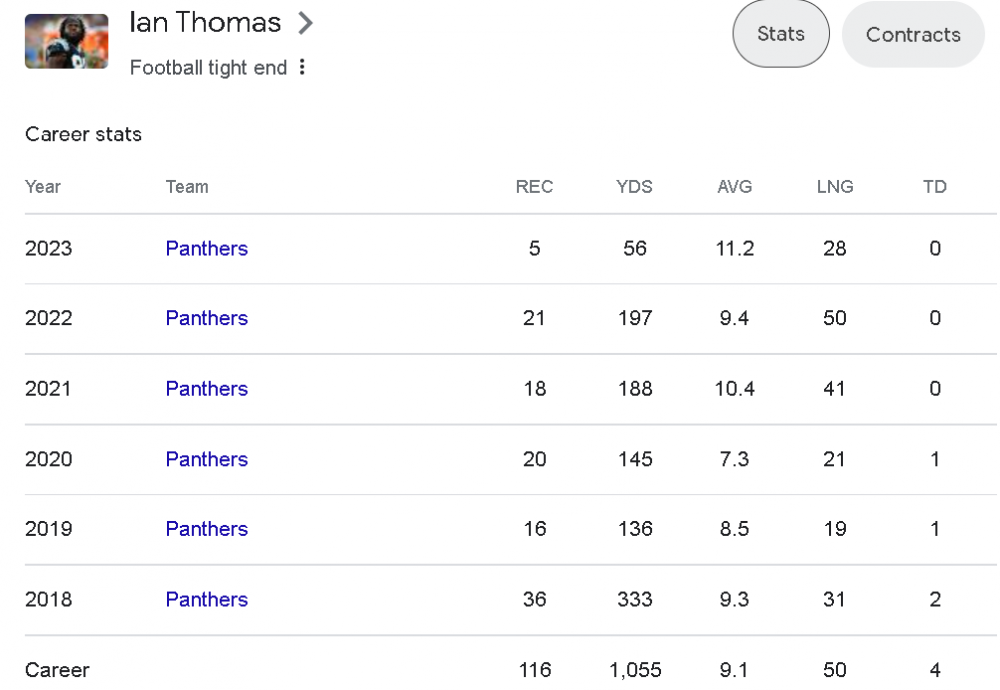Image resolution: width=1000 pixels, height=690 pixels.
Task: Switch to the Contracts tab
Action: click(x=913, y=34)
